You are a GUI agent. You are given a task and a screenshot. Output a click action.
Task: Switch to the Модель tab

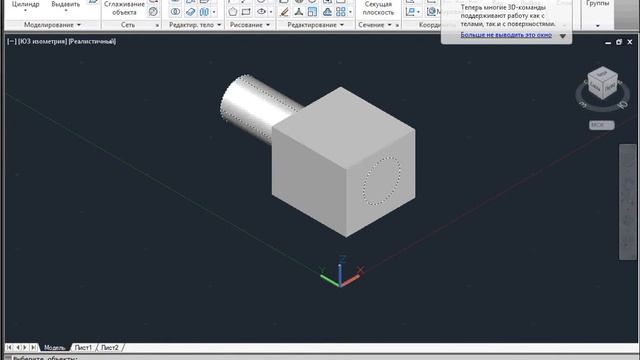click(54, 347)
